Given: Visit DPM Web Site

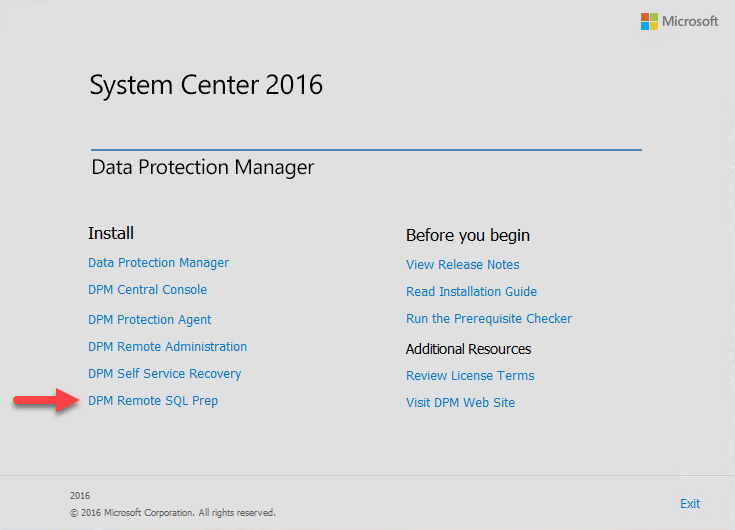Looking at the screenshot, I should coord(460,403).
